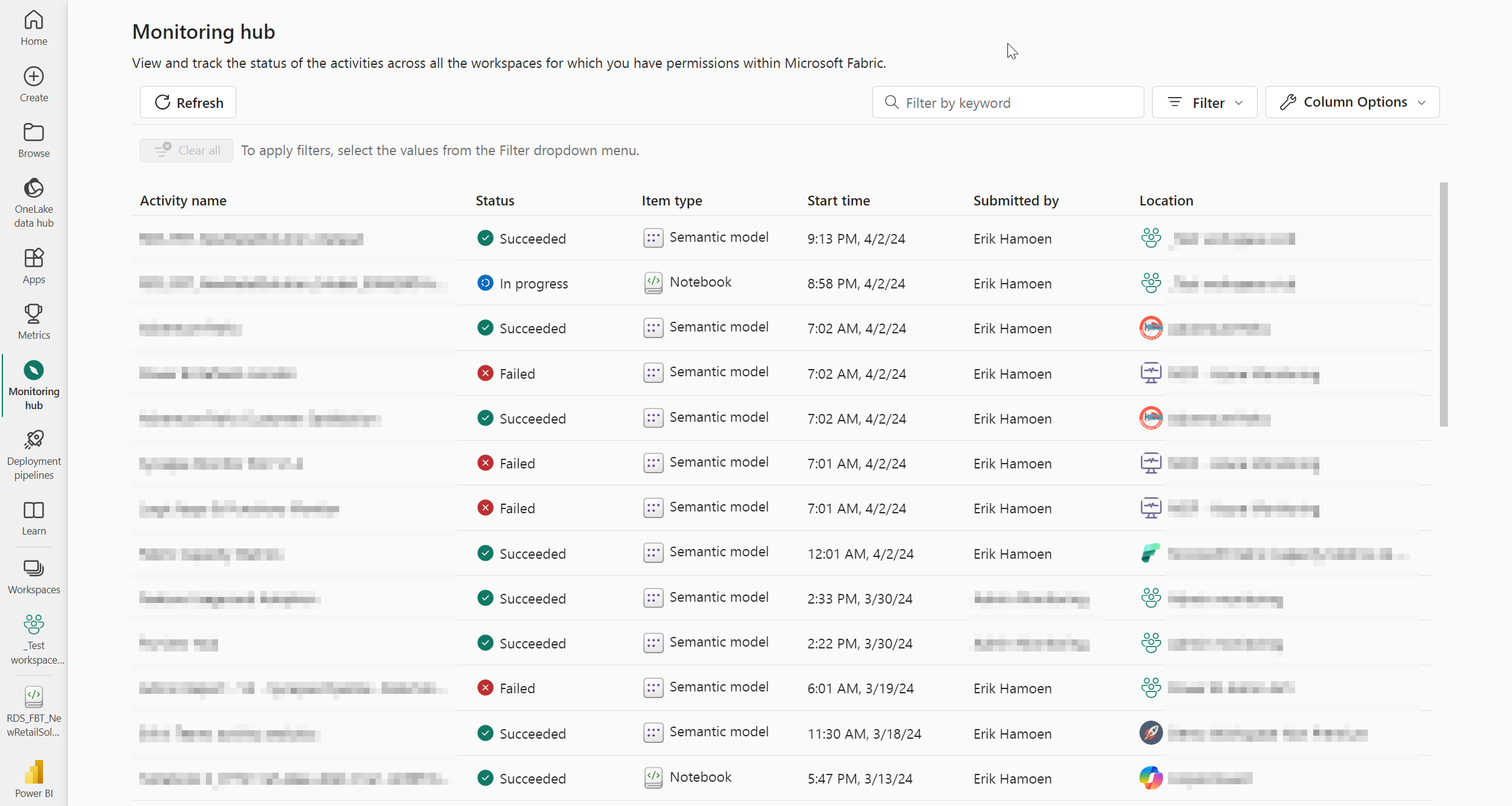Click the Filter by keyword search field

(1007, 102)
